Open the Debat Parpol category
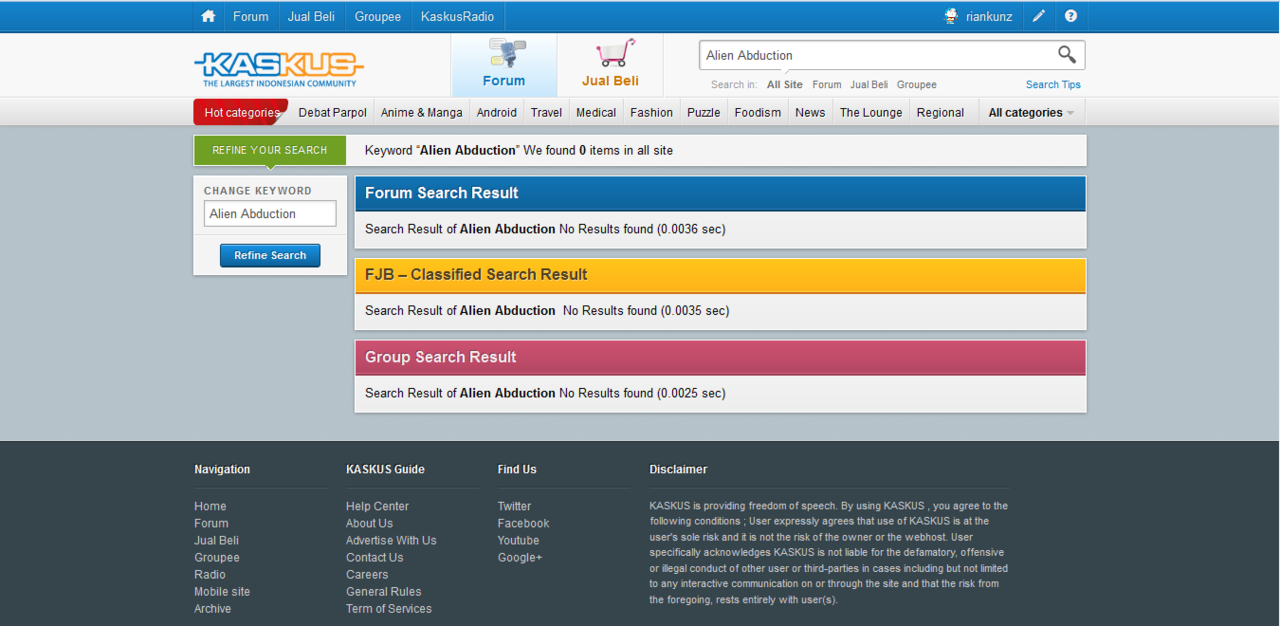This screenshot has height=626, width=1280. click(333, 113)
